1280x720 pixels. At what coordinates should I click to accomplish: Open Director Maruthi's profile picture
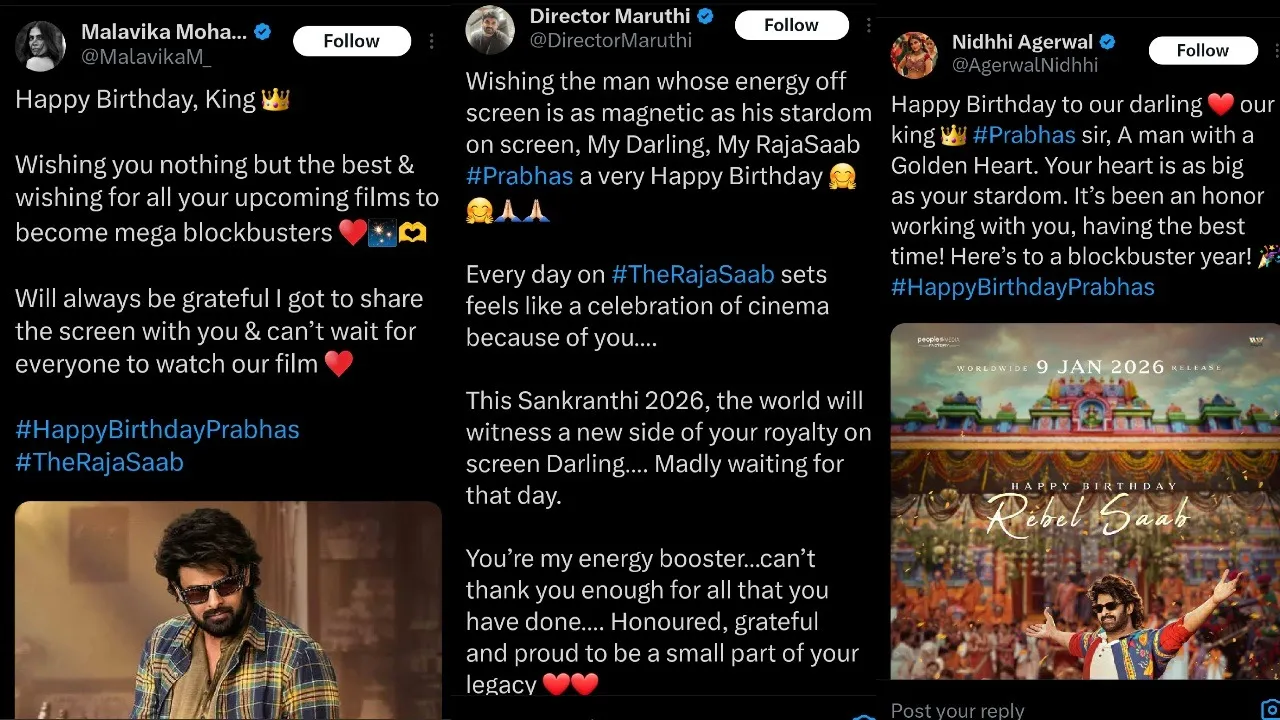click(491, 29)
